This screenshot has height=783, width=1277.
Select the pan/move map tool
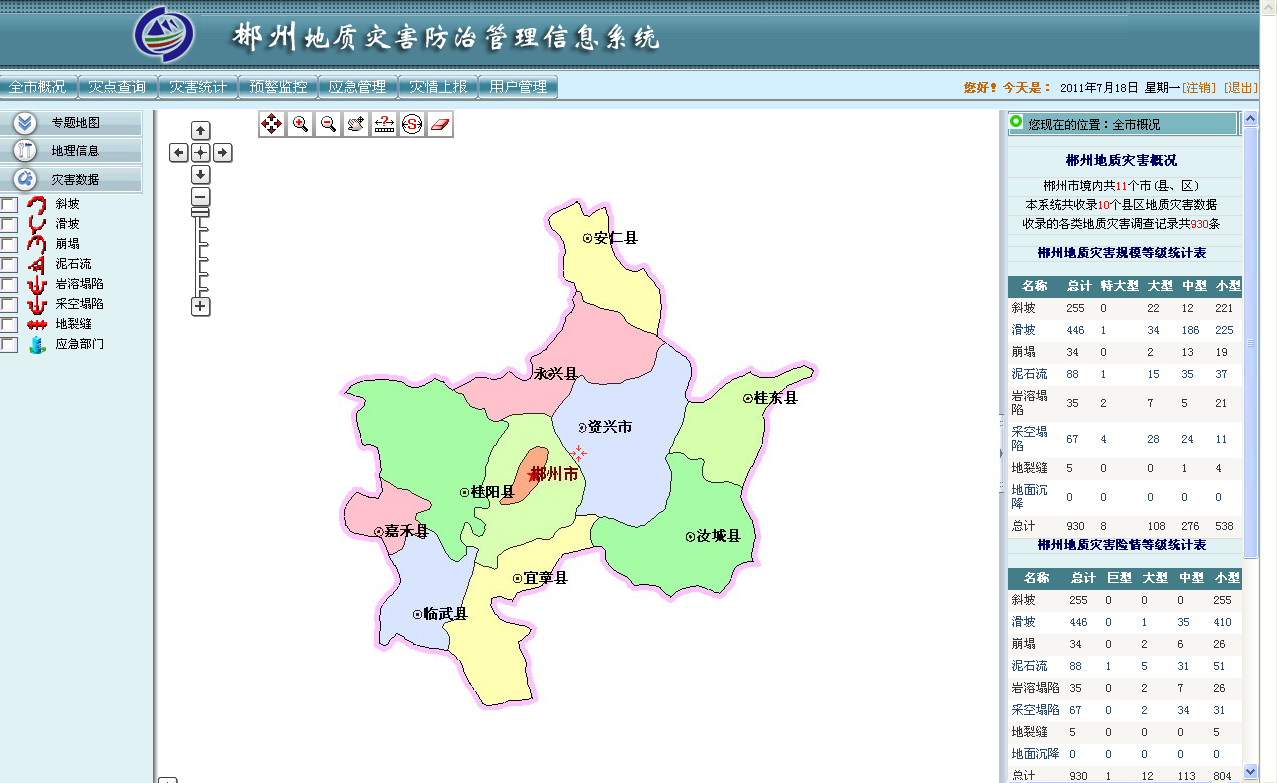coord(271,124)
